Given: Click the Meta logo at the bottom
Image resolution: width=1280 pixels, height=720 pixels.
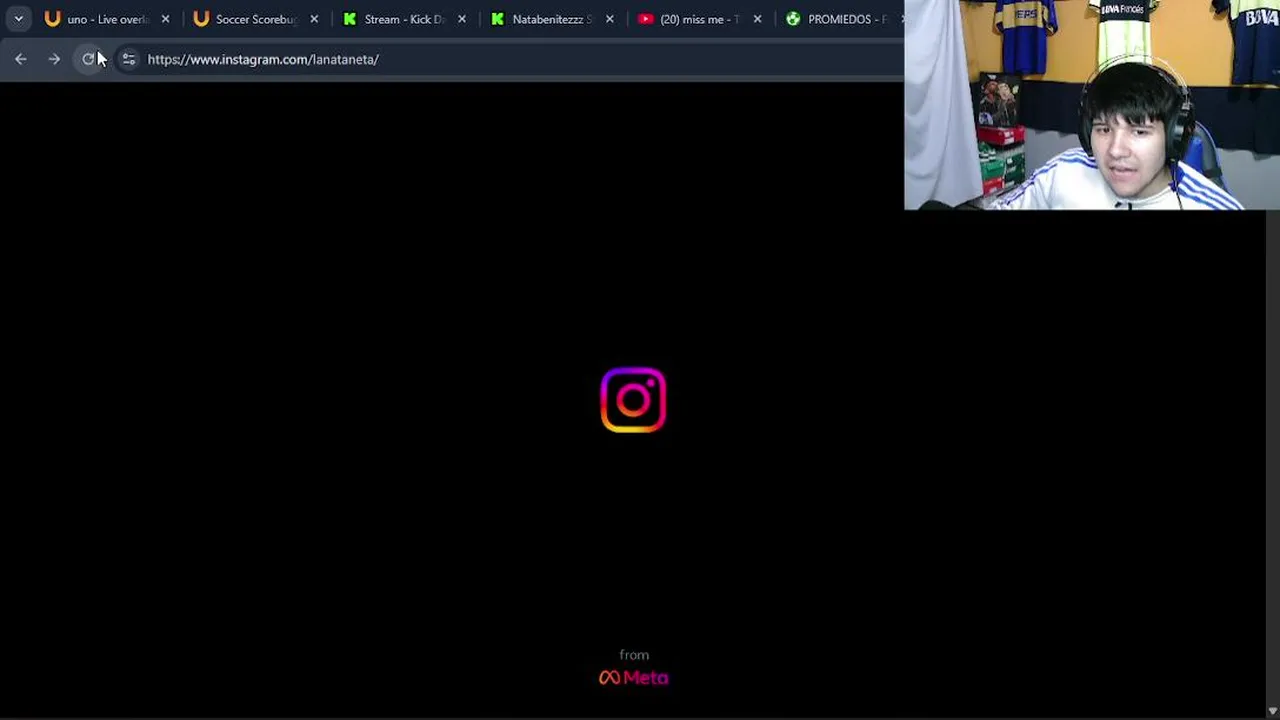Looking at the screenshot, I should click(634, 677).
